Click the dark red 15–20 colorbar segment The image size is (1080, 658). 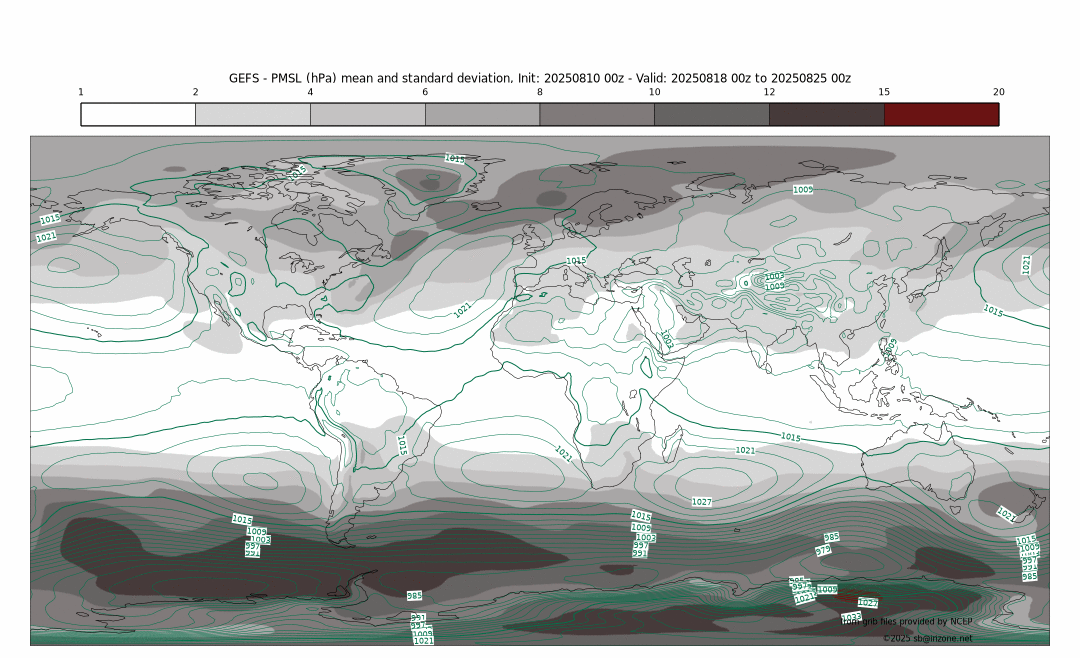941,114
